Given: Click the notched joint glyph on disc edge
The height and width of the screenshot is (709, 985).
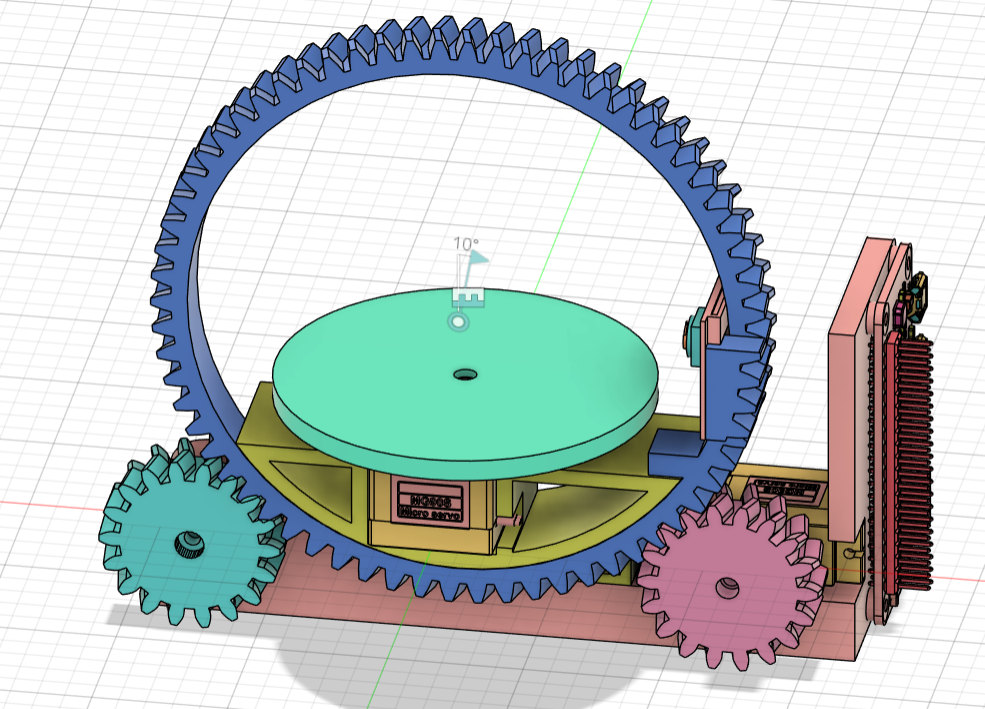Looking at the screenshot, I should pyautogui.click(x=467, y=297).
